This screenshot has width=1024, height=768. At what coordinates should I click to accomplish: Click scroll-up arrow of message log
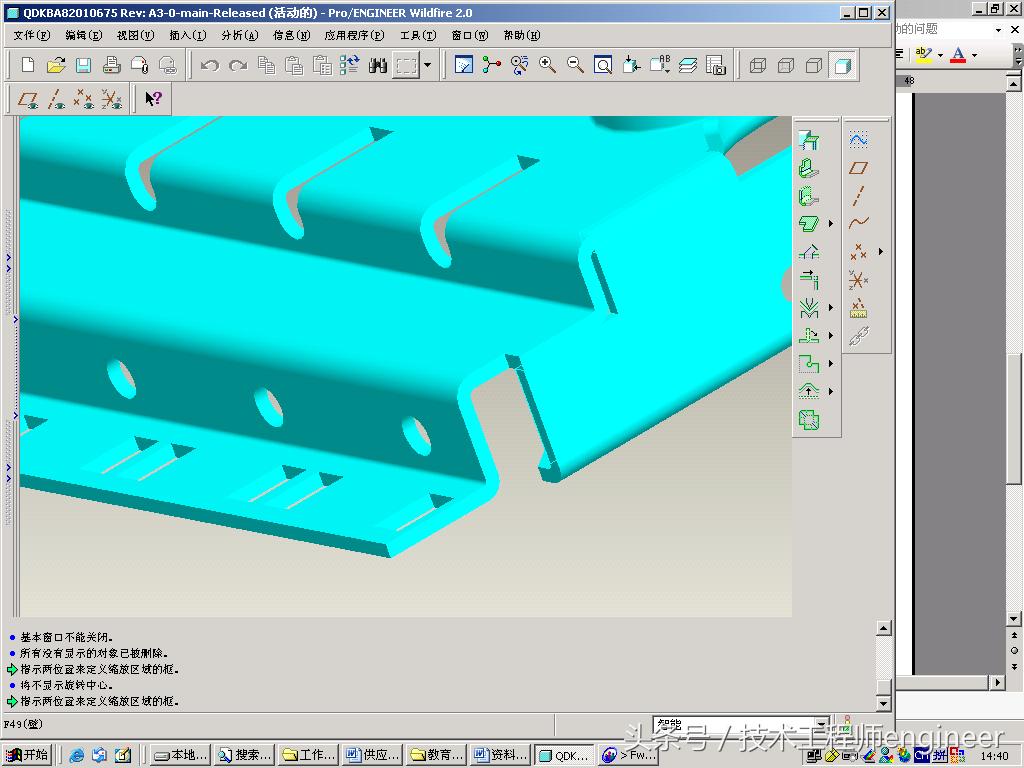click(x=883, y=628)
